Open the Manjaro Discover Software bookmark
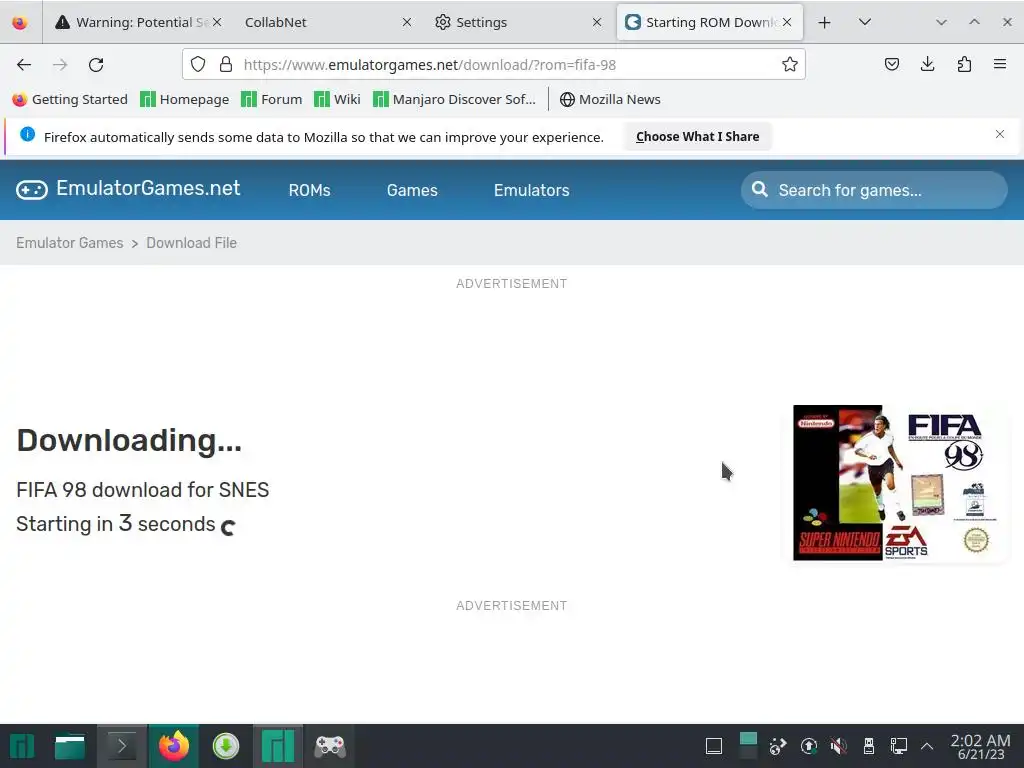Image resolution: width=1024 pixels, height=768 pixels. click(x=455, y=99)
